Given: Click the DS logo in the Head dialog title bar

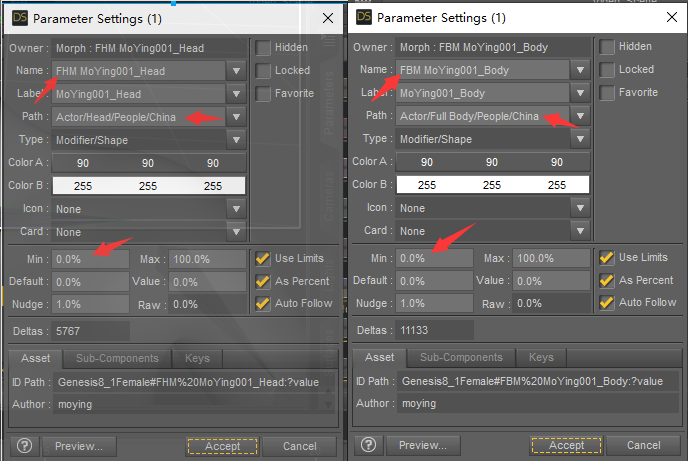Looking at the screenshot, I should coord(18,17).
